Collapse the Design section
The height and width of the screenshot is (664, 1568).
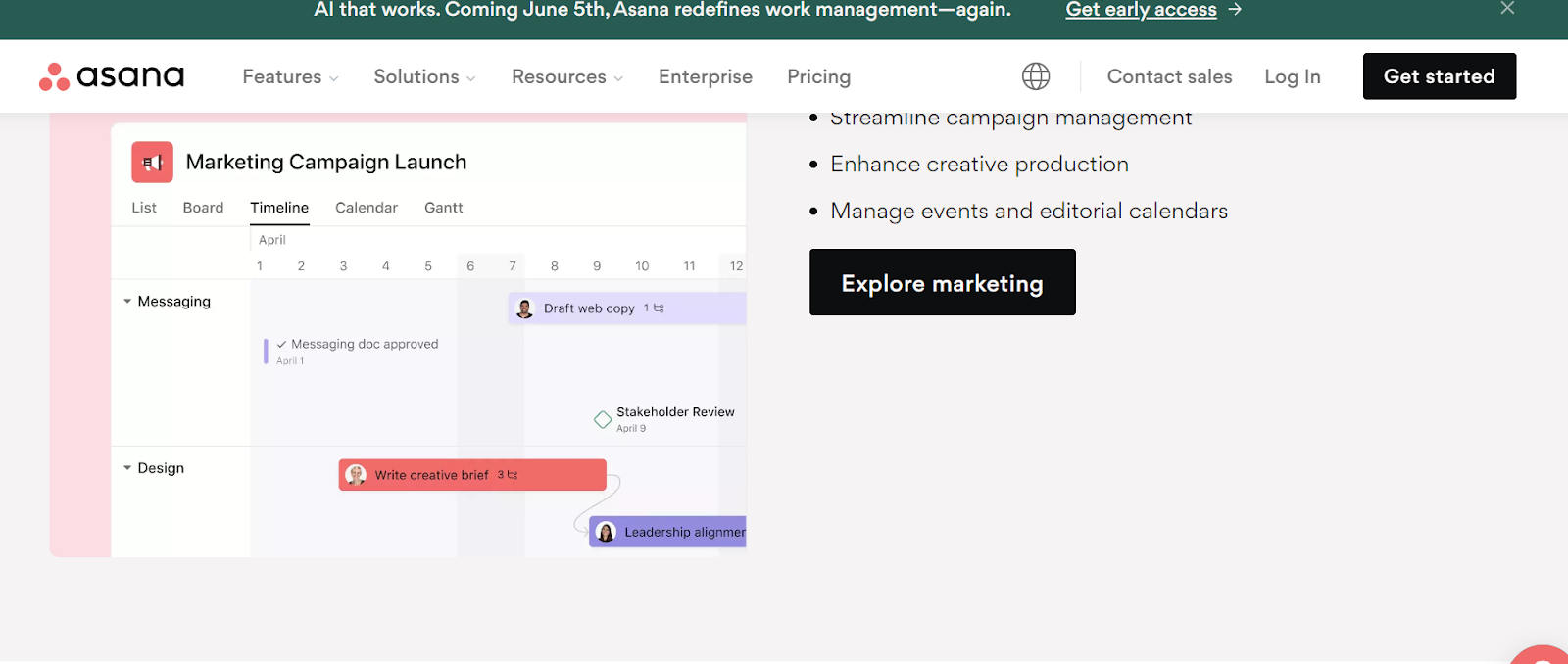tap(127, 468)
